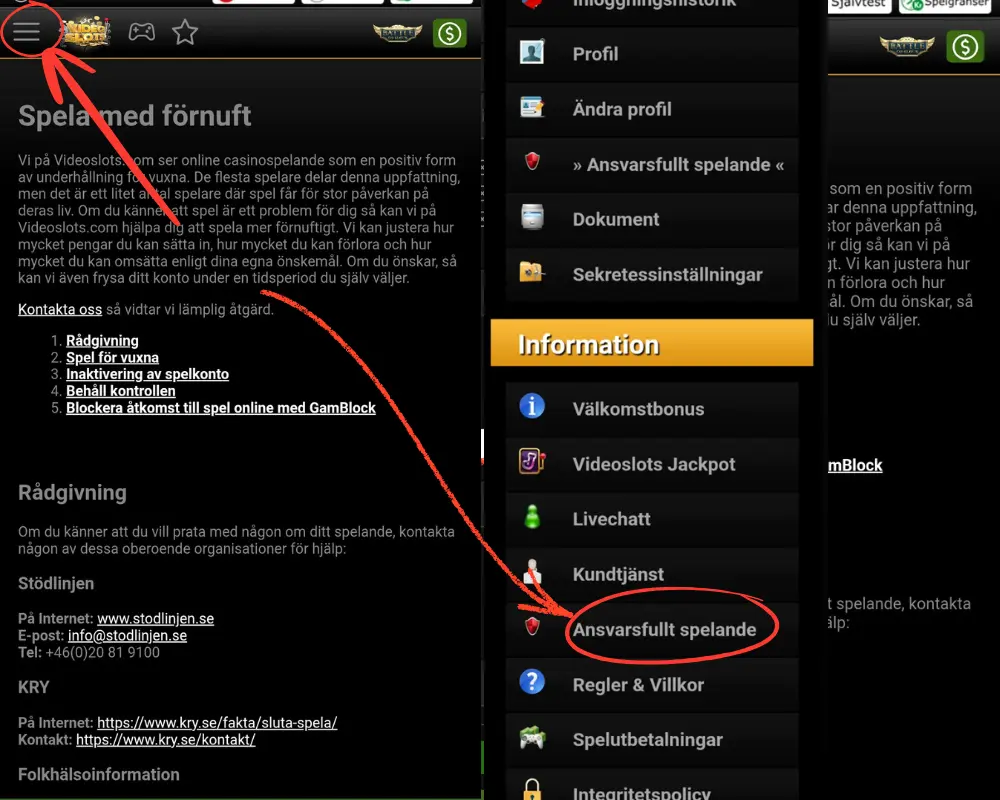Click the favorites star icon

[x=185, y=32]
